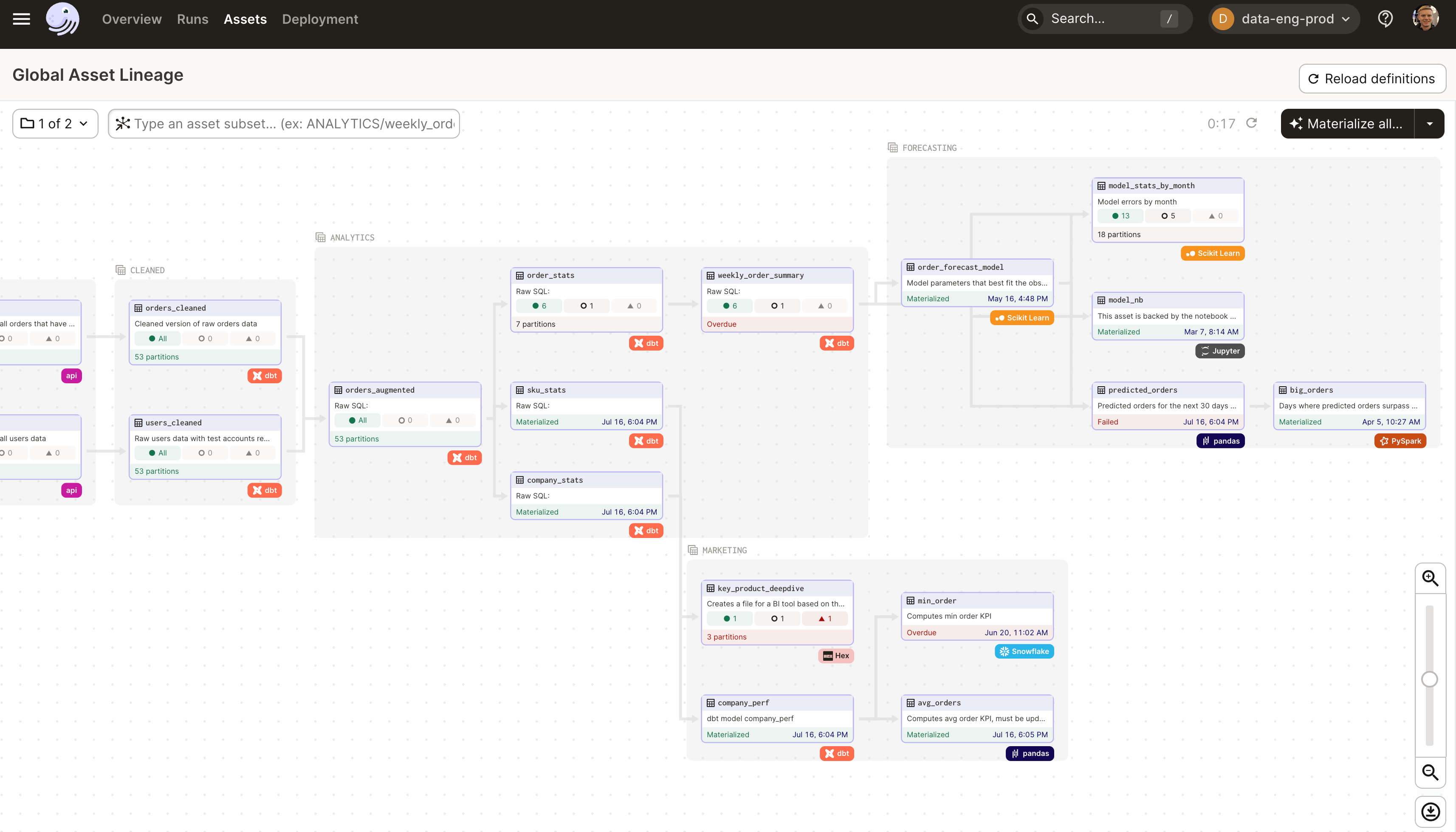The image size is (1456, 832).
Task: Export the graph with download icon
Action: point(1430,812)
